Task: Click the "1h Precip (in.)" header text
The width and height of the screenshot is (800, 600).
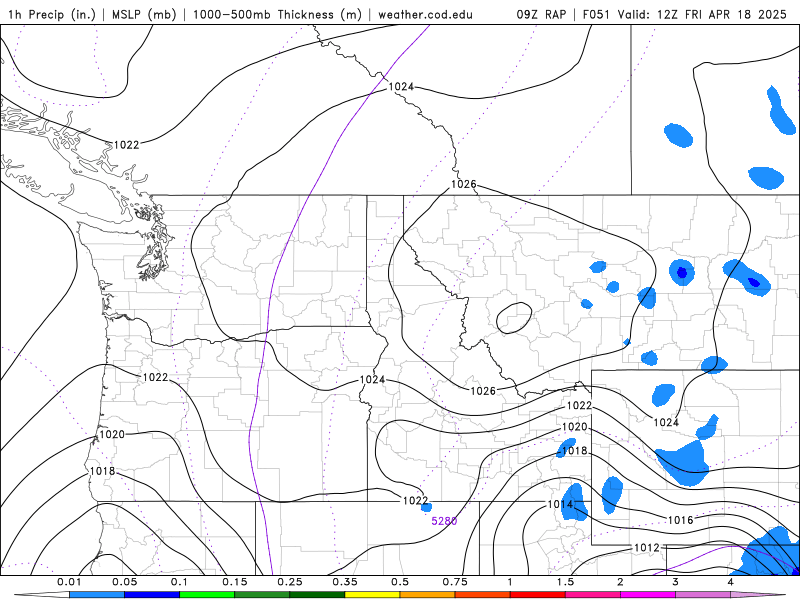Action: (x=52, y=14)
